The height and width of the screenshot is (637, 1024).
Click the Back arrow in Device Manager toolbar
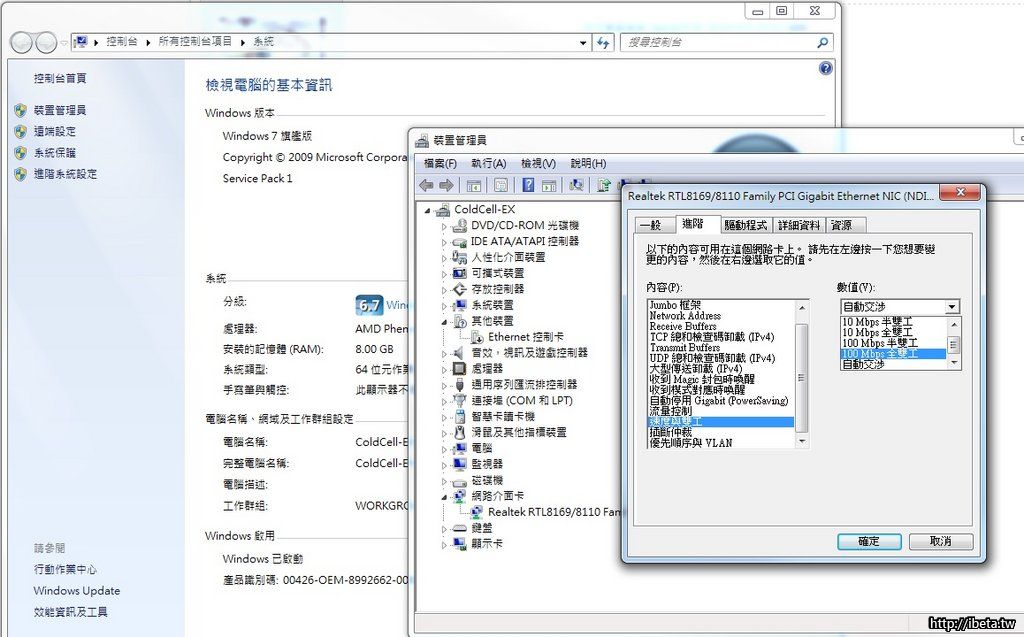pyautogui.click(x=426, y=185)
